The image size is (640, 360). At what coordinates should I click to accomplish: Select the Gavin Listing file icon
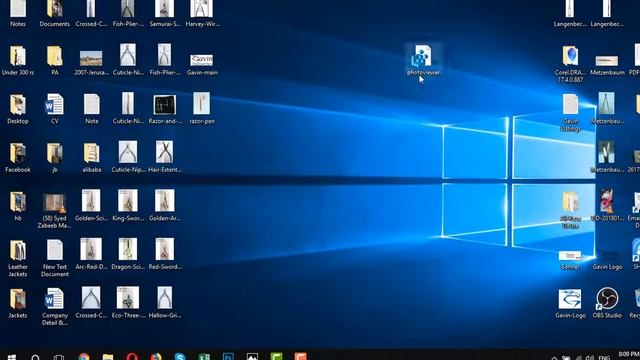tap(570, 112)
